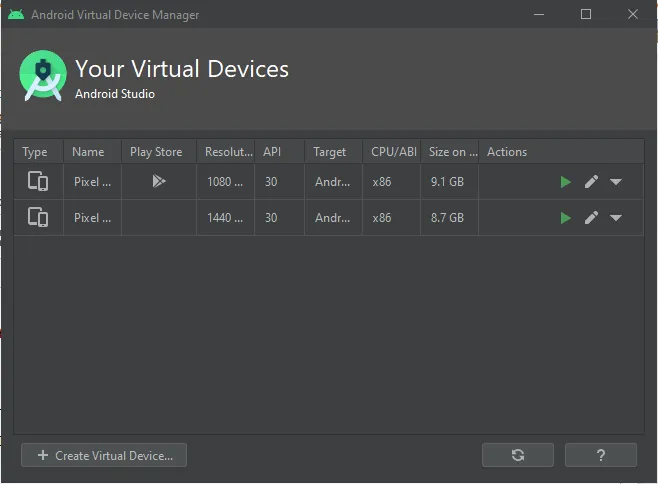The image size is (658, 484).
Task: Sort by the Size on Disk column
Action: (x=453, y=152)
